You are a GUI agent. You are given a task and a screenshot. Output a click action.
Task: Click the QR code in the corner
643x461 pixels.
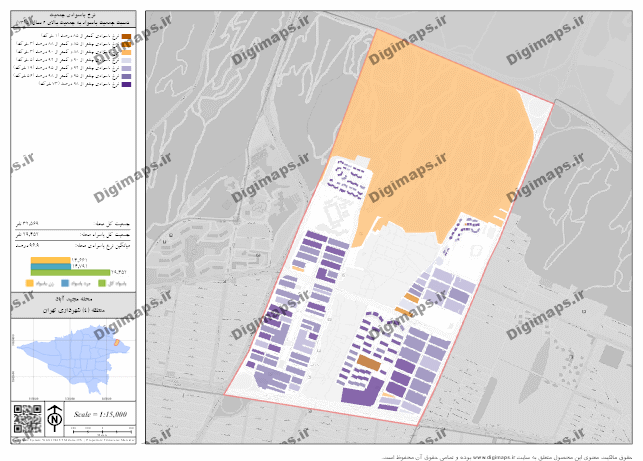(x=25, y=418)
